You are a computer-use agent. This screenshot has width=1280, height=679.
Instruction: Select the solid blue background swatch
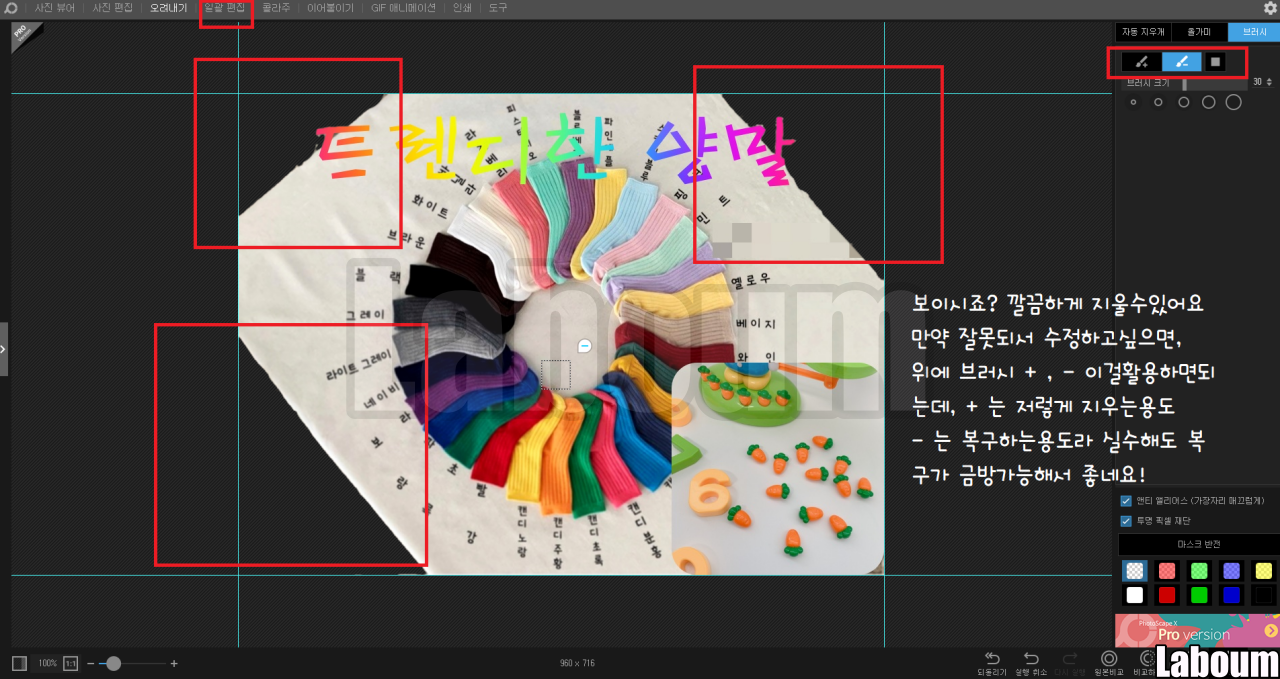[1231, 595]
